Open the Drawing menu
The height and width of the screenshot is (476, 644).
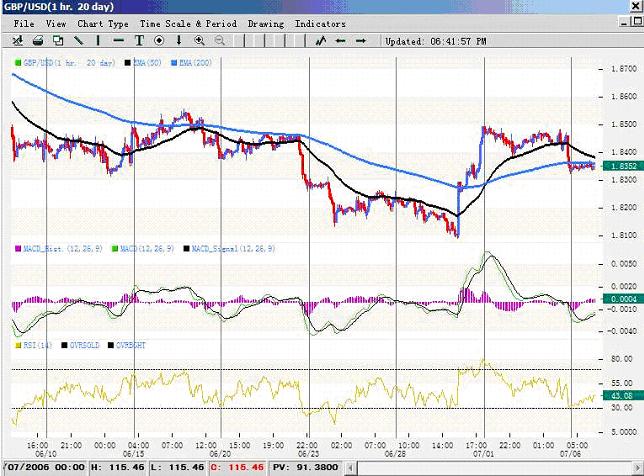[x=265, y=23]
